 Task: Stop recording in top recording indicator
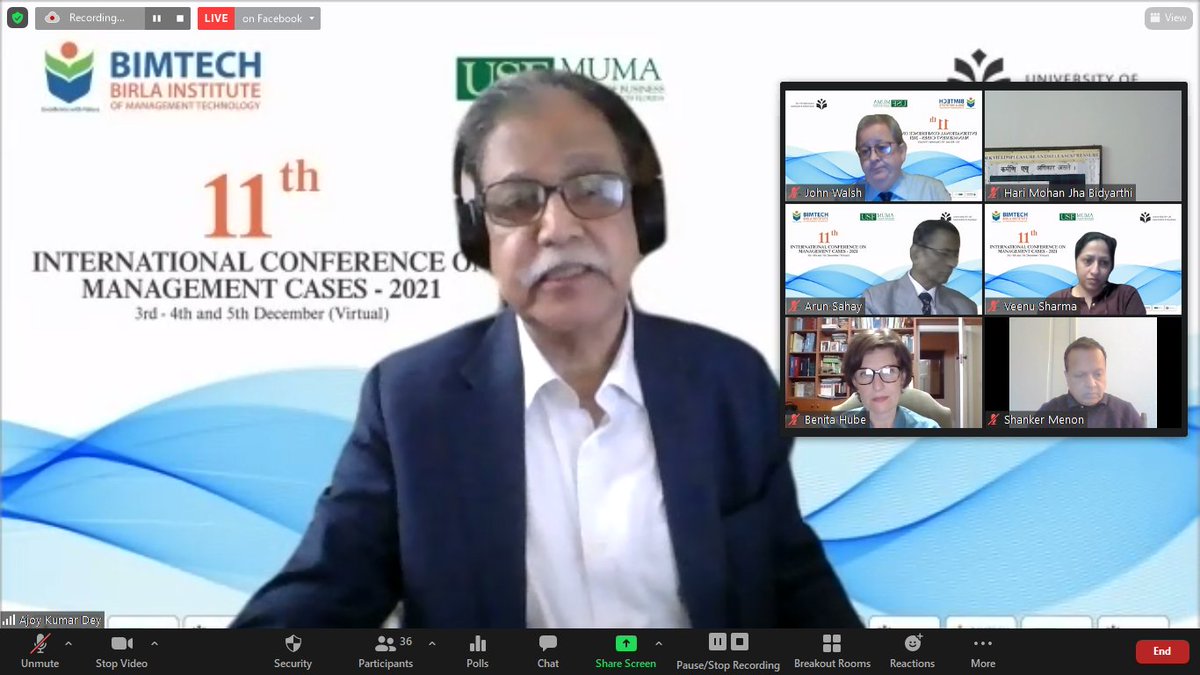tap(180, 18)
